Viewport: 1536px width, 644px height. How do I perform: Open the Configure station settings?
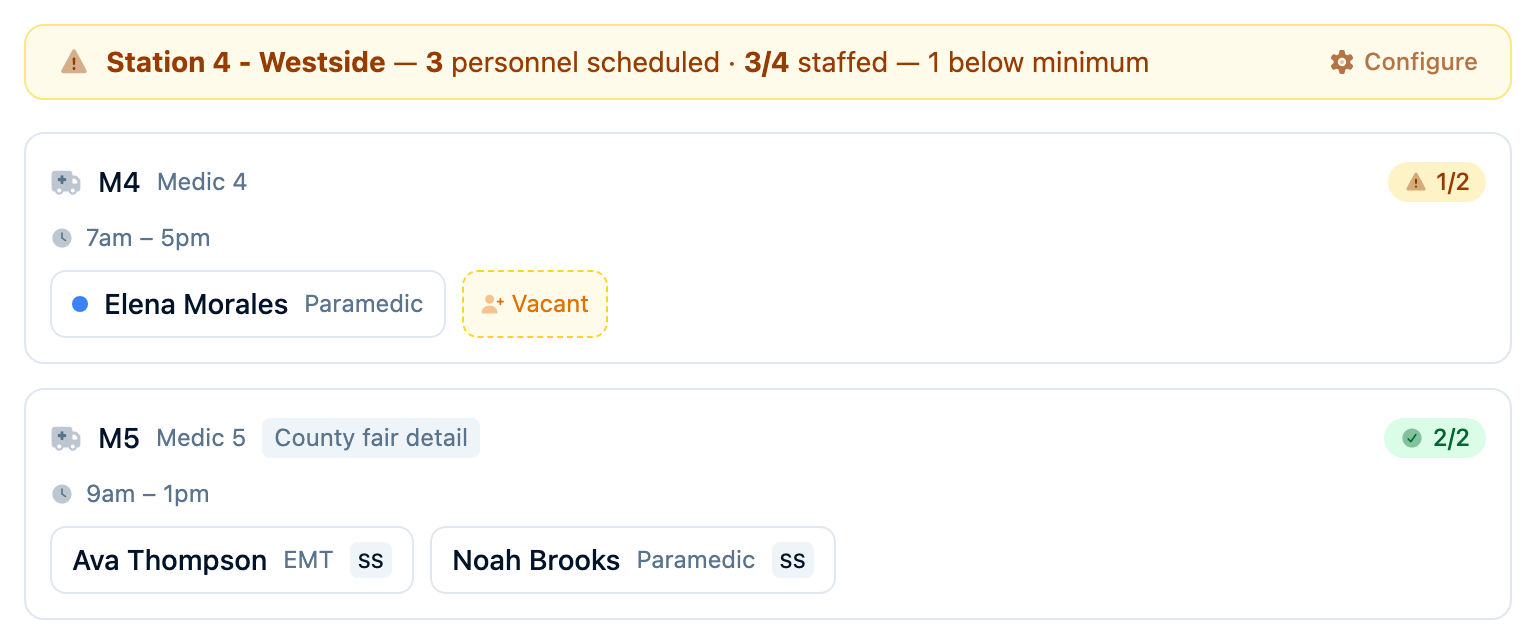coord(1404,62)
